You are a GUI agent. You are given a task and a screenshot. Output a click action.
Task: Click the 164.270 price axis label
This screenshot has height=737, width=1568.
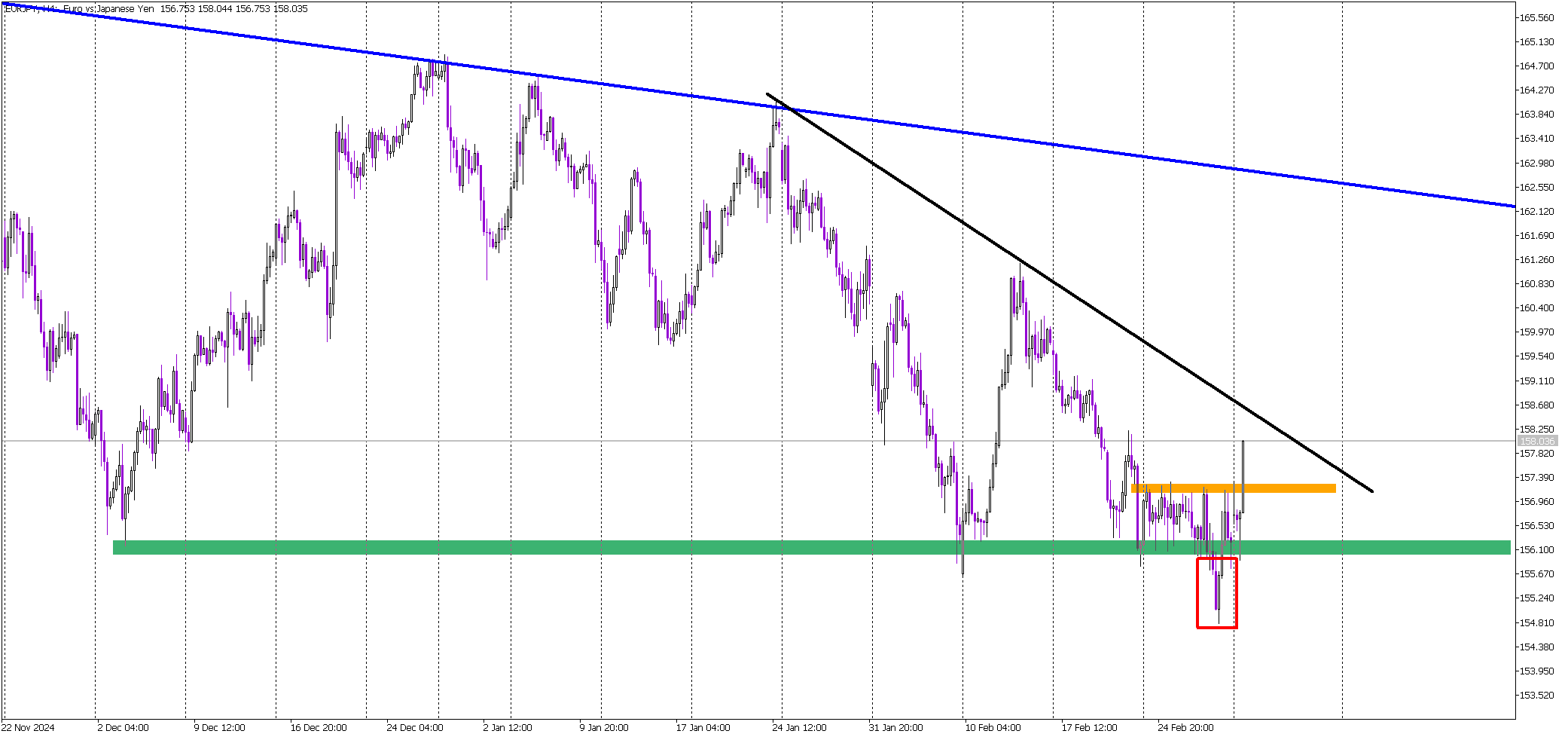point(1536,90)
